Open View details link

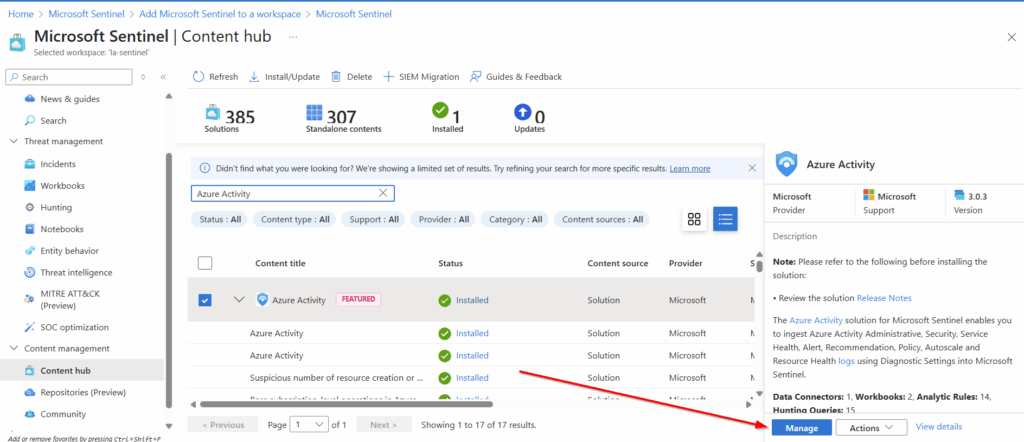pyautogui.click(x=938, y=427)
